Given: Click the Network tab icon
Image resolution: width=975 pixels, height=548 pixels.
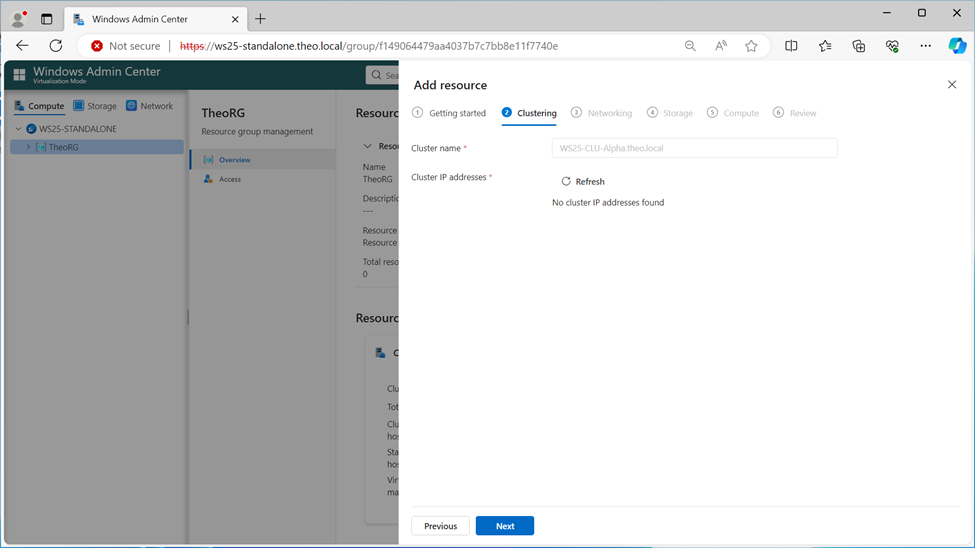Looking at the screenshot, I should [x=131, y=106].
